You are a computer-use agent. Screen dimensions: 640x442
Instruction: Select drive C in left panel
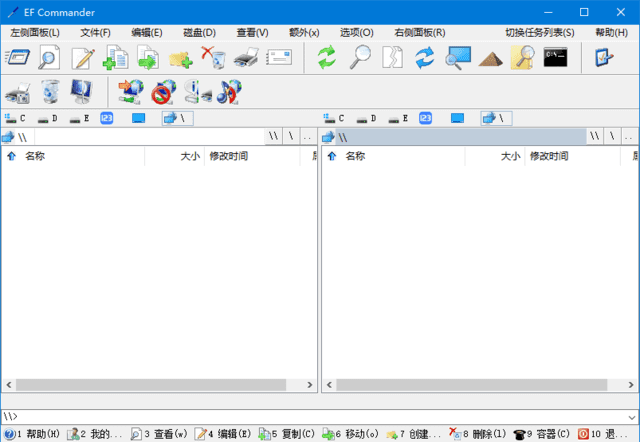click(15, 118)
